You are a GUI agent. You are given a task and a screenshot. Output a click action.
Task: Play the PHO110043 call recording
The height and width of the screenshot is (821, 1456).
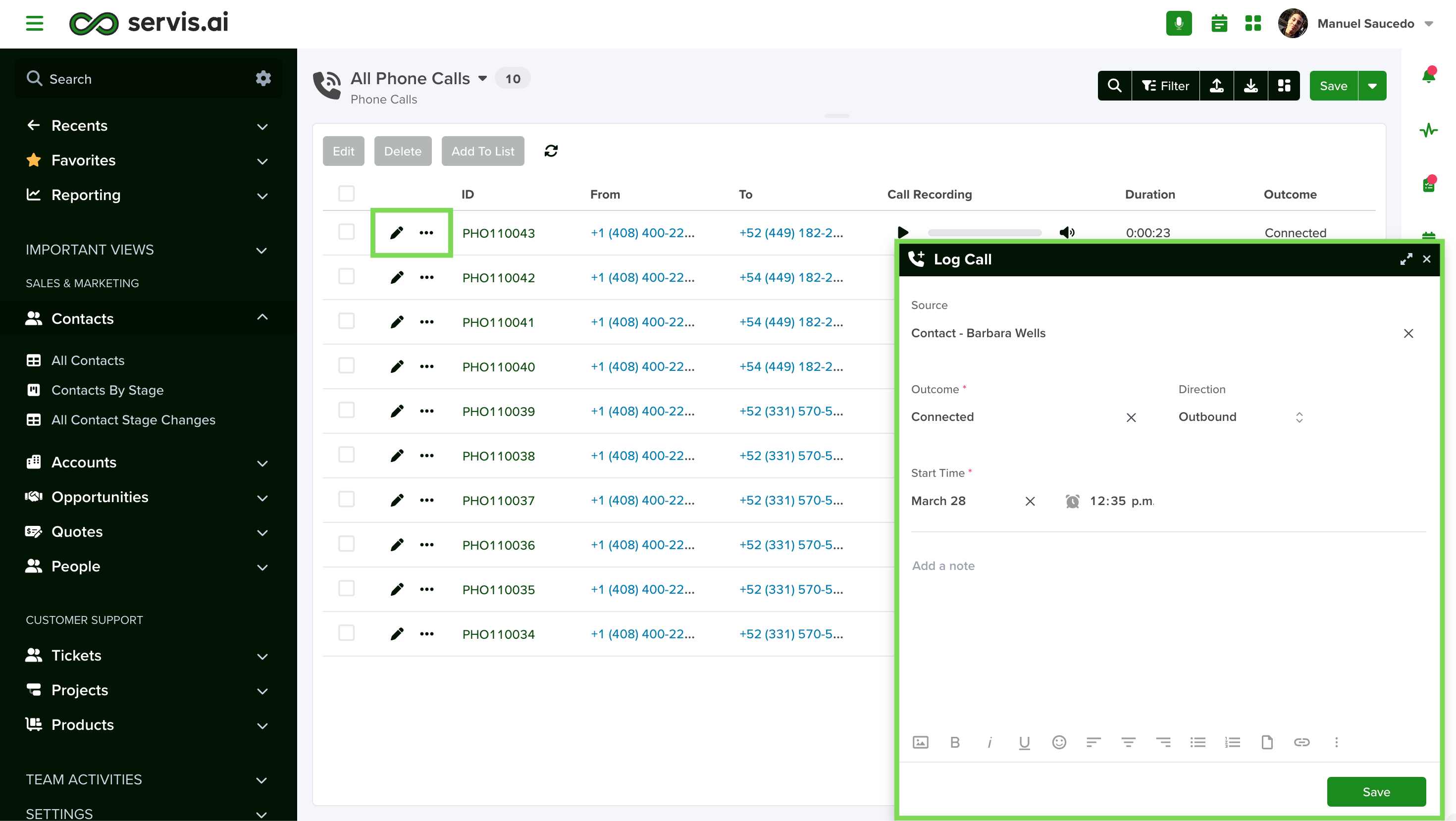tap(903, 232)
